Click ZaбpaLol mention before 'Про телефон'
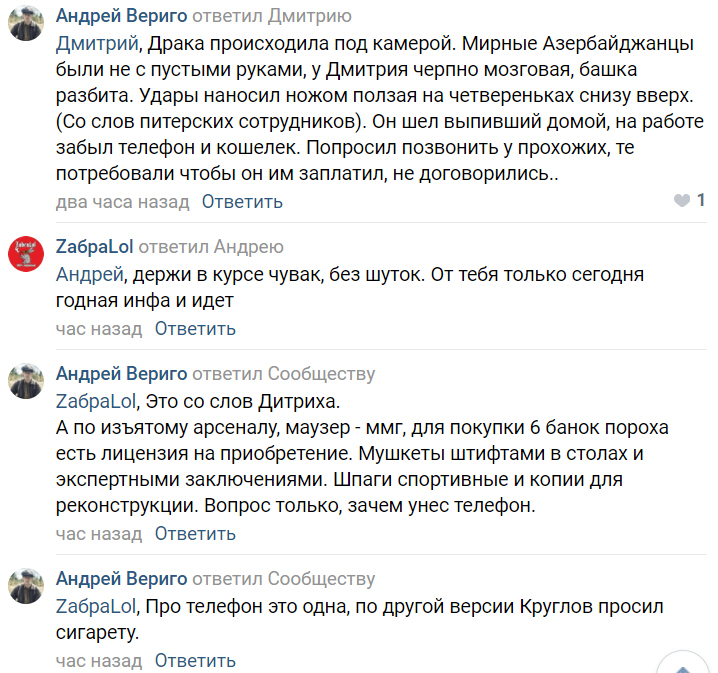 96,607
